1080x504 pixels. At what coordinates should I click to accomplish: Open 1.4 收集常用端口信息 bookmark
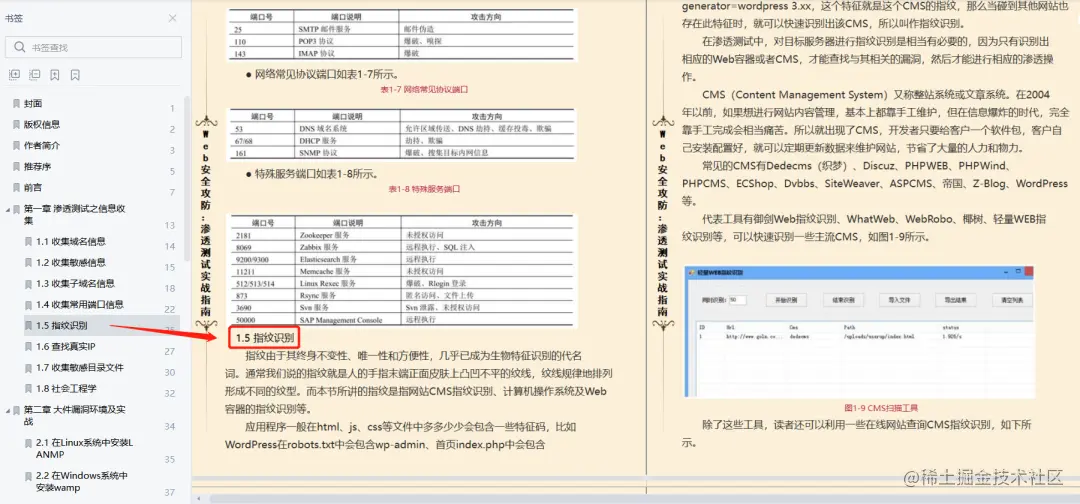point(80,304)
